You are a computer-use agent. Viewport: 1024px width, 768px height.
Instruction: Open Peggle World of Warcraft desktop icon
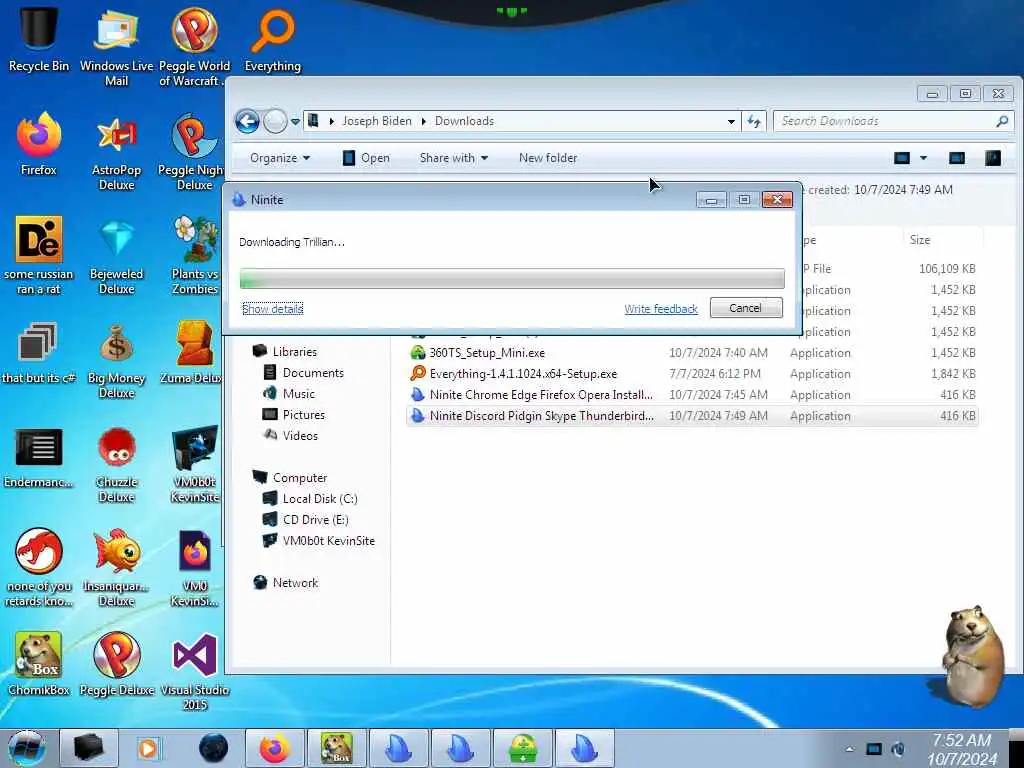194,46
